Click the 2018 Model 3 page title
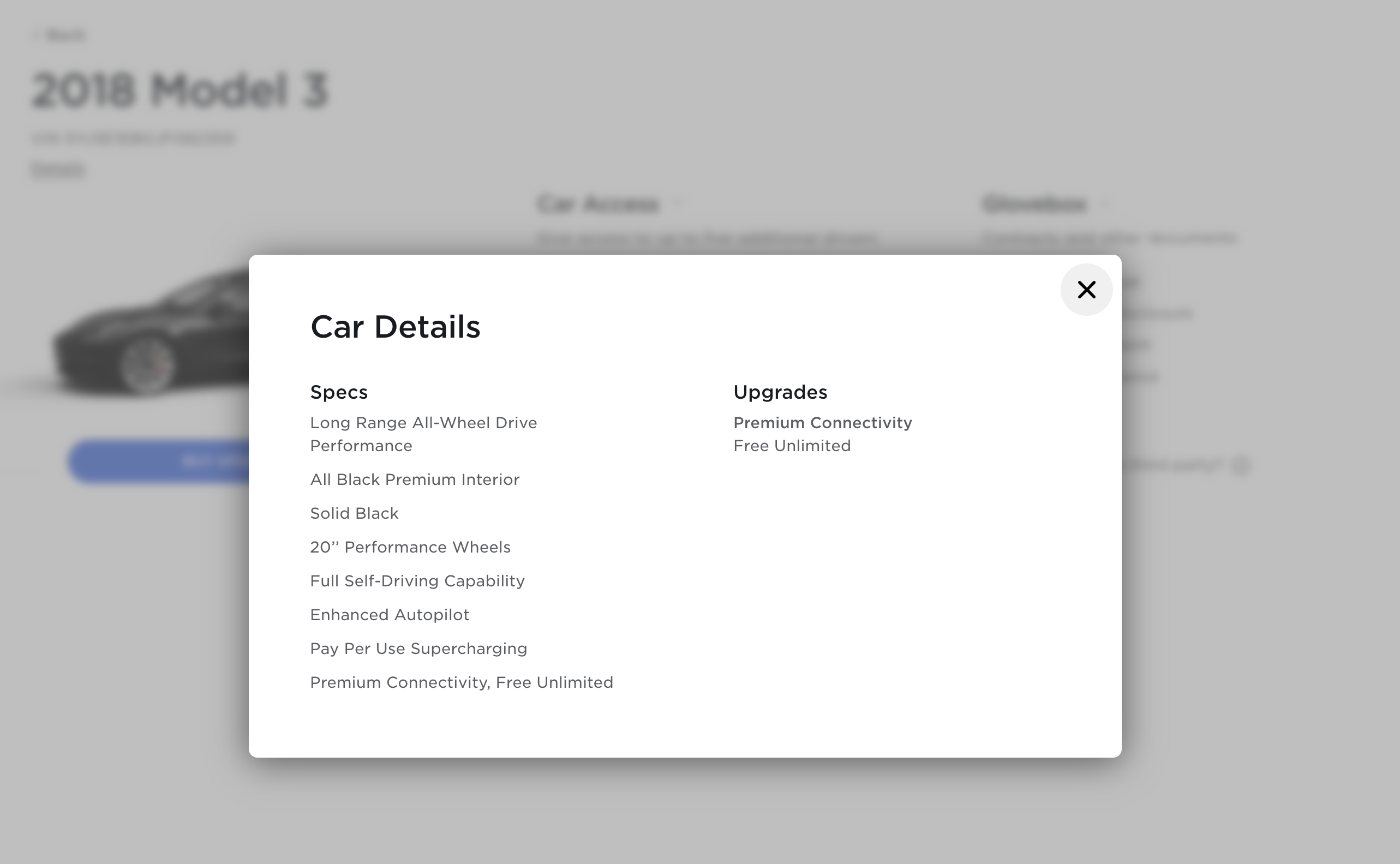This screenshot has width=1400, height=864. 180,91
